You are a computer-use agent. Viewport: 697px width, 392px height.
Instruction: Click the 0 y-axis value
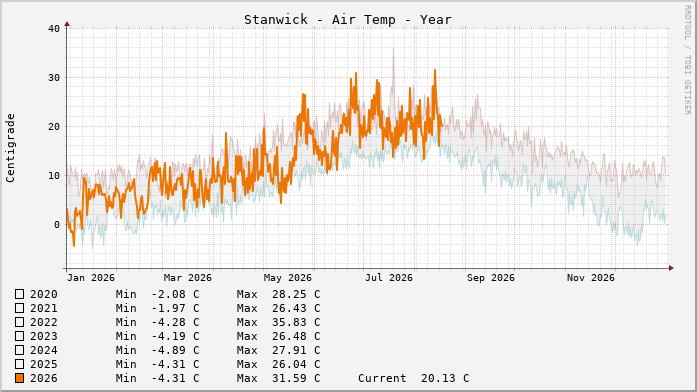coord(57,225)
